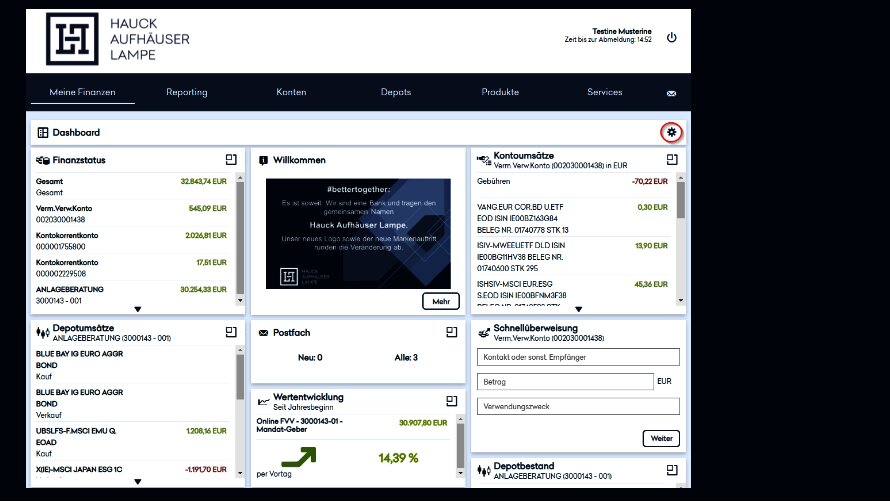
Task: Select the ISIV-MWEEUETF DLD ISIN transaction
Action: coord(573,256)
